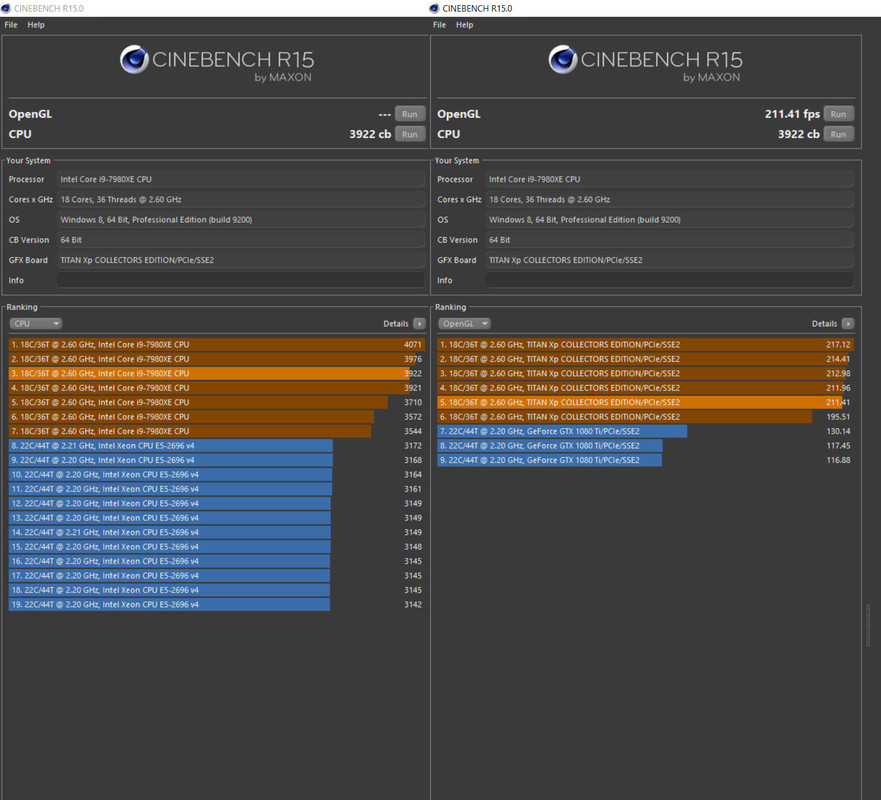Click Cinebench R15 logo in right window
The height and width of the screenshot is (800, 881).
tap(646, 63)
